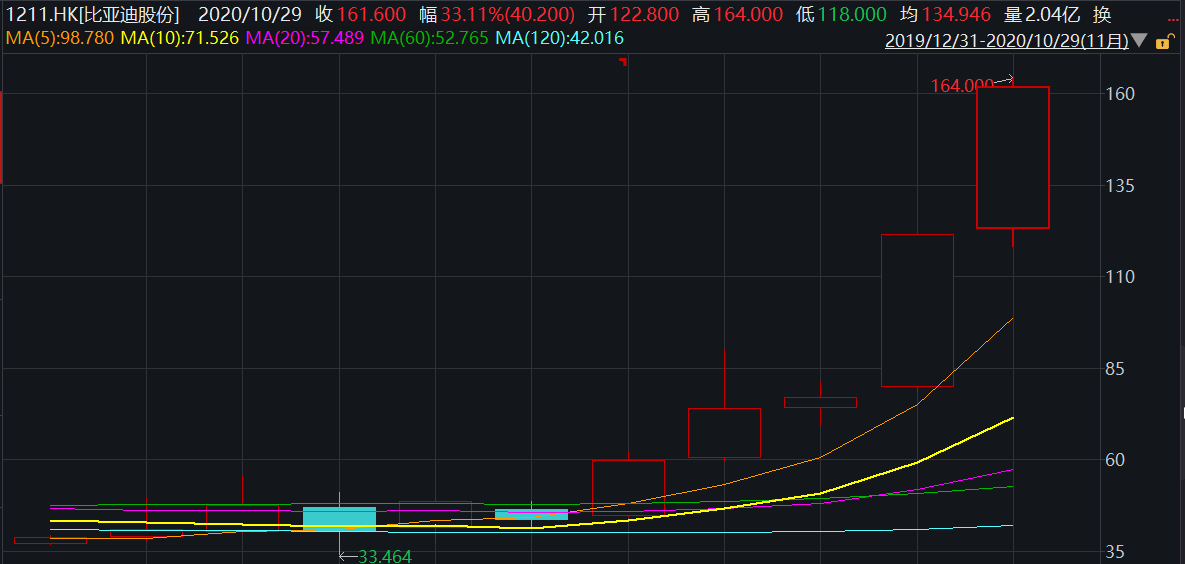This screenshot has height=564, width=1185.
Task: Click the small cyan candlestick mid-chart
Action: point(531,514)
